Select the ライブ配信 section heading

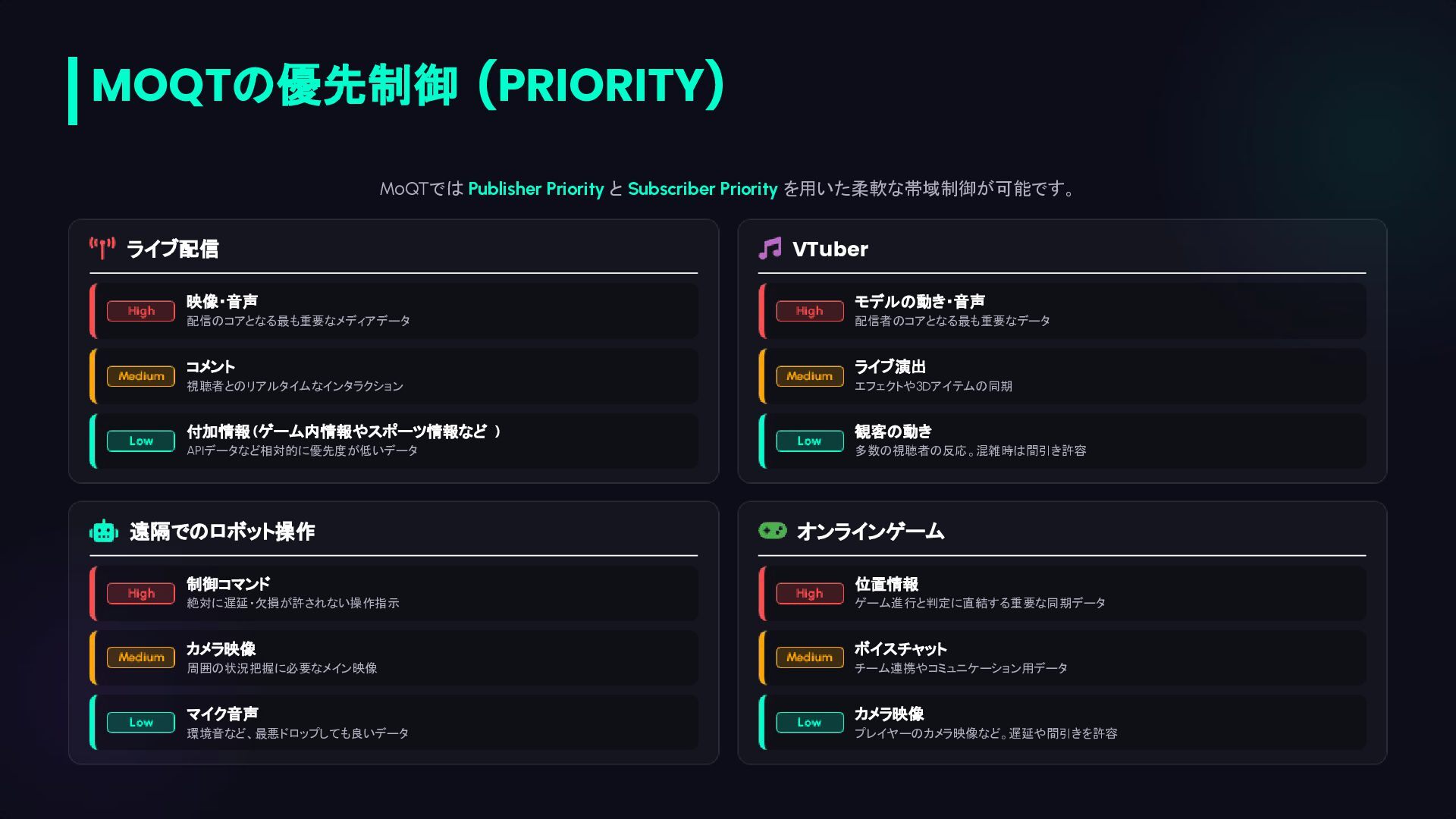click(x=172, y=249)
